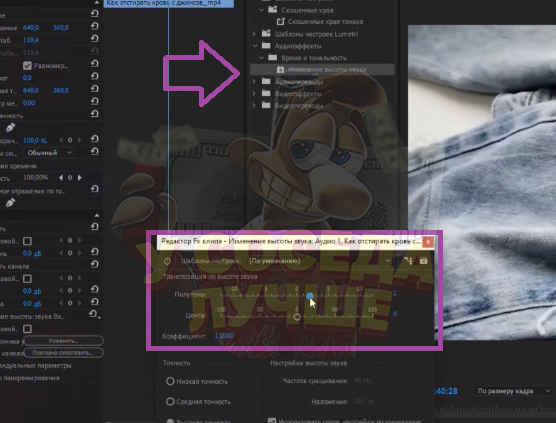Click the 'Шаблоны настроек Lumetri' folder icon
Viewport: 556px width, 423px height.
click(266, 34)
